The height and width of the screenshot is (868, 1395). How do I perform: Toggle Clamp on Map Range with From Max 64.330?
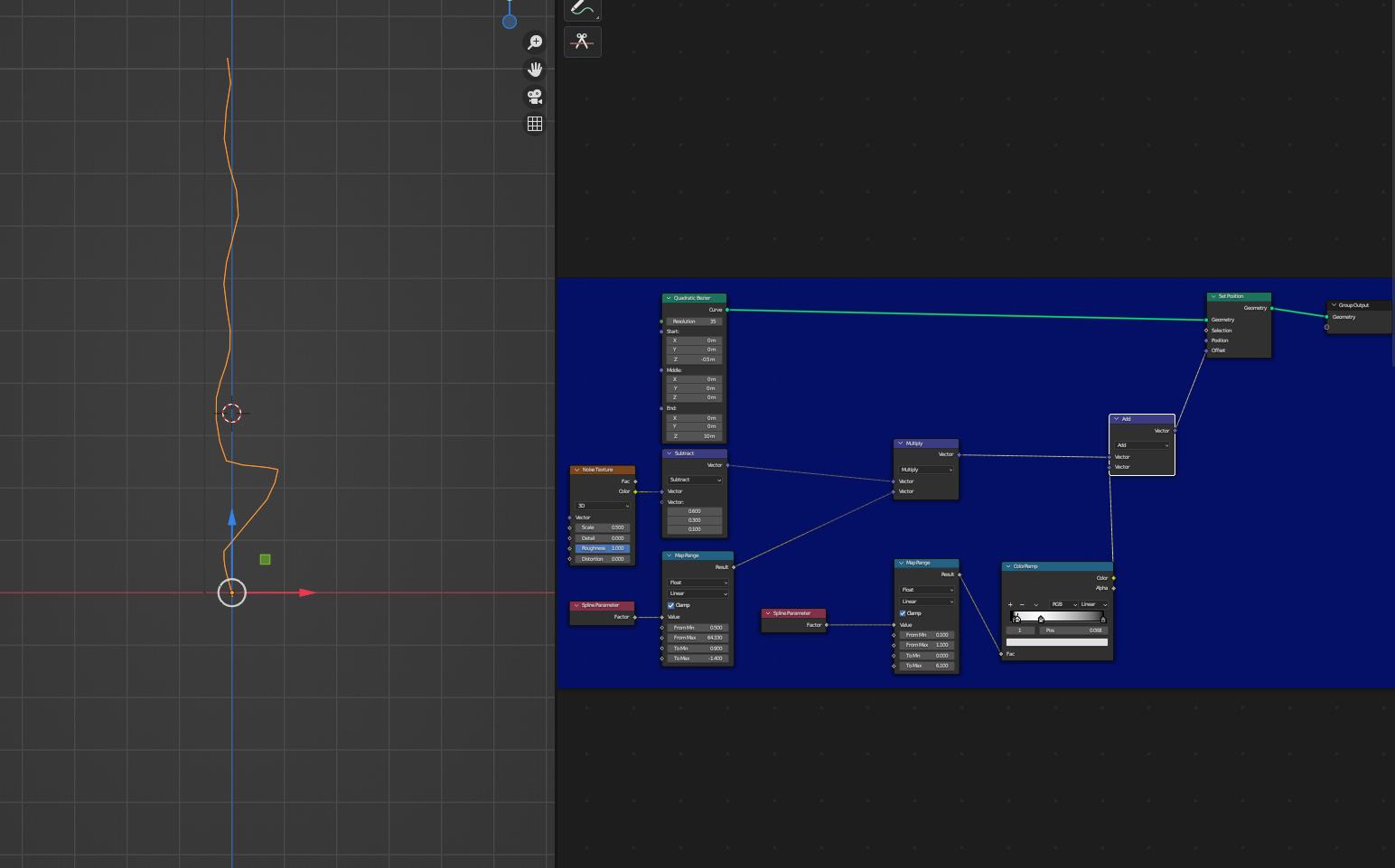671,605
